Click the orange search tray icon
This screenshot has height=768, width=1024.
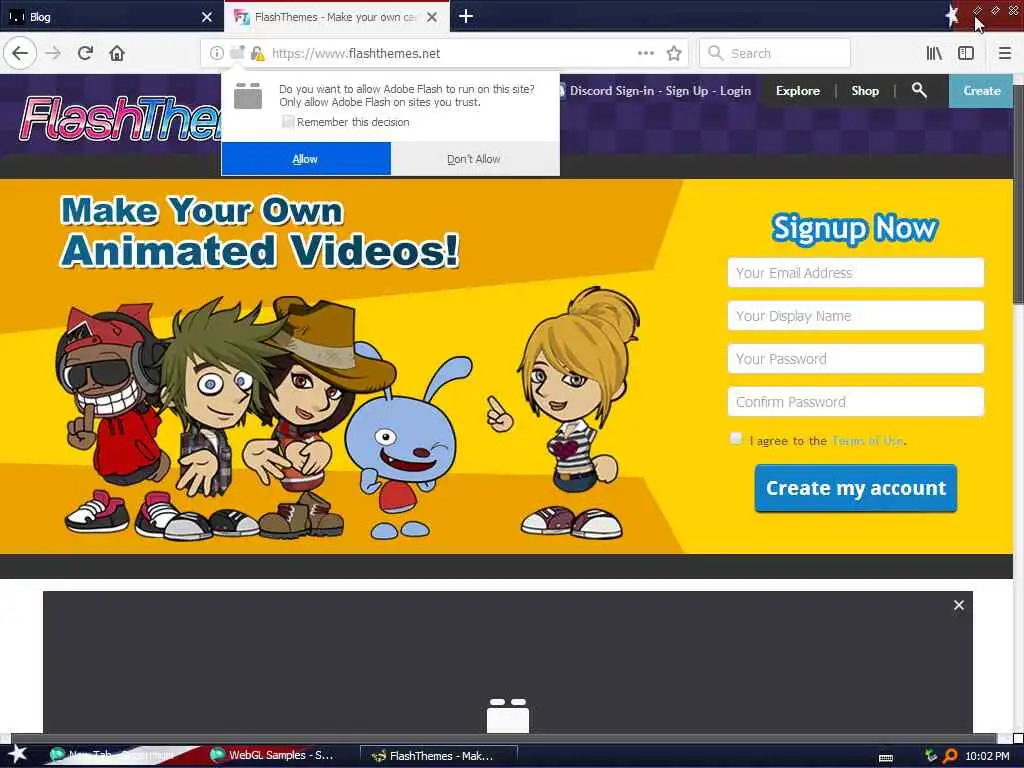[x=950, y=756]
